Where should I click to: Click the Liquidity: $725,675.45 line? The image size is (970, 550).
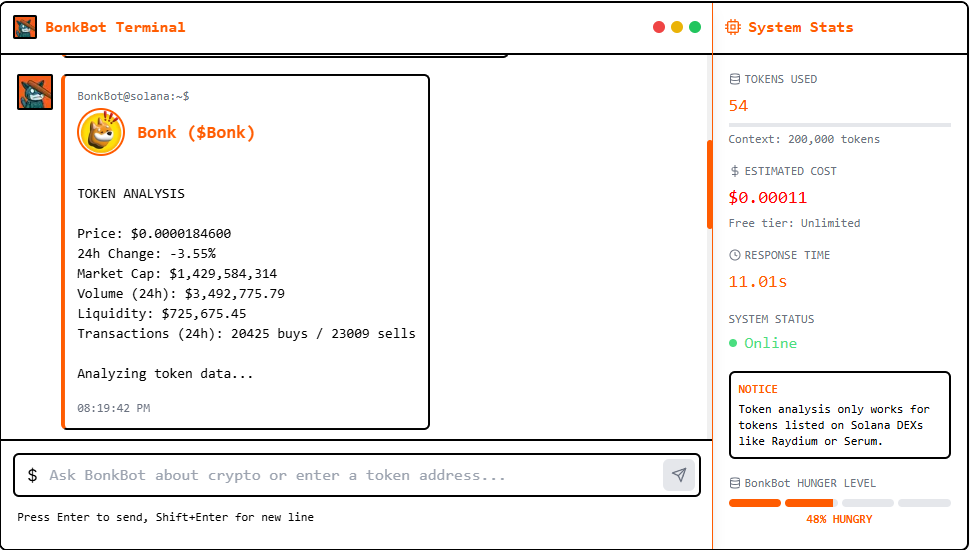pyautogui.click(x=161, y=314)
